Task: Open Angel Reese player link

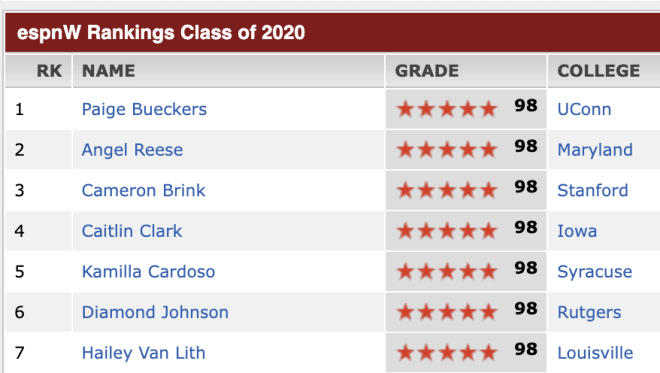Action: (x=132, y=150)
